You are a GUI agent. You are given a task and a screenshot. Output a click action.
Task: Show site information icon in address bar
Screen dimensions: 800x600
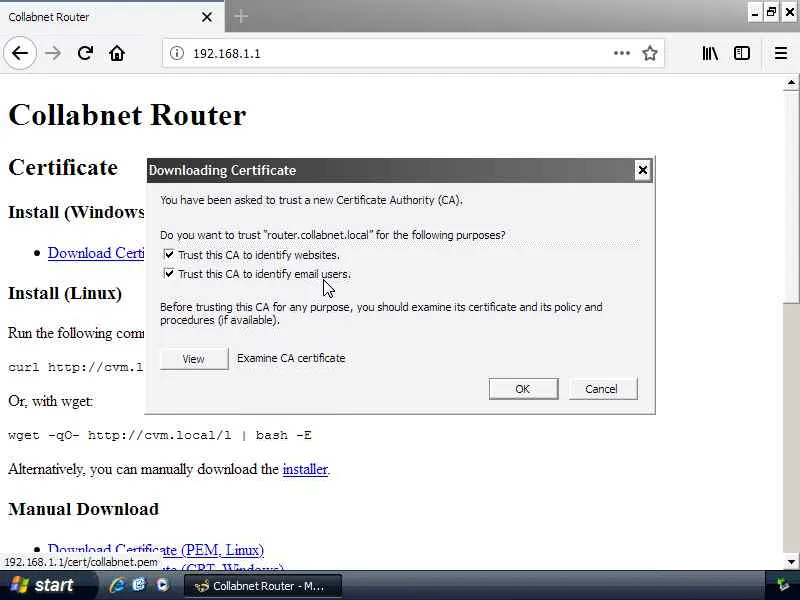pos(177,53)
